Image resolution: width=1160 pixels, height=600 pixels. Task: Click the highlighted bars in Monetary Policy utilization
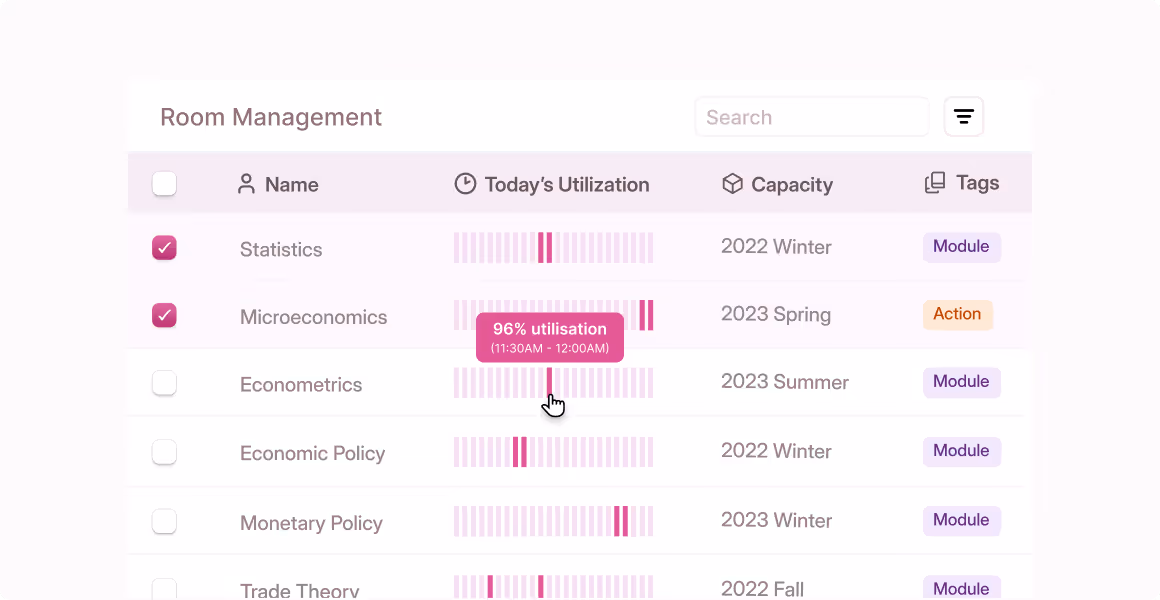(x=621, y=521)
